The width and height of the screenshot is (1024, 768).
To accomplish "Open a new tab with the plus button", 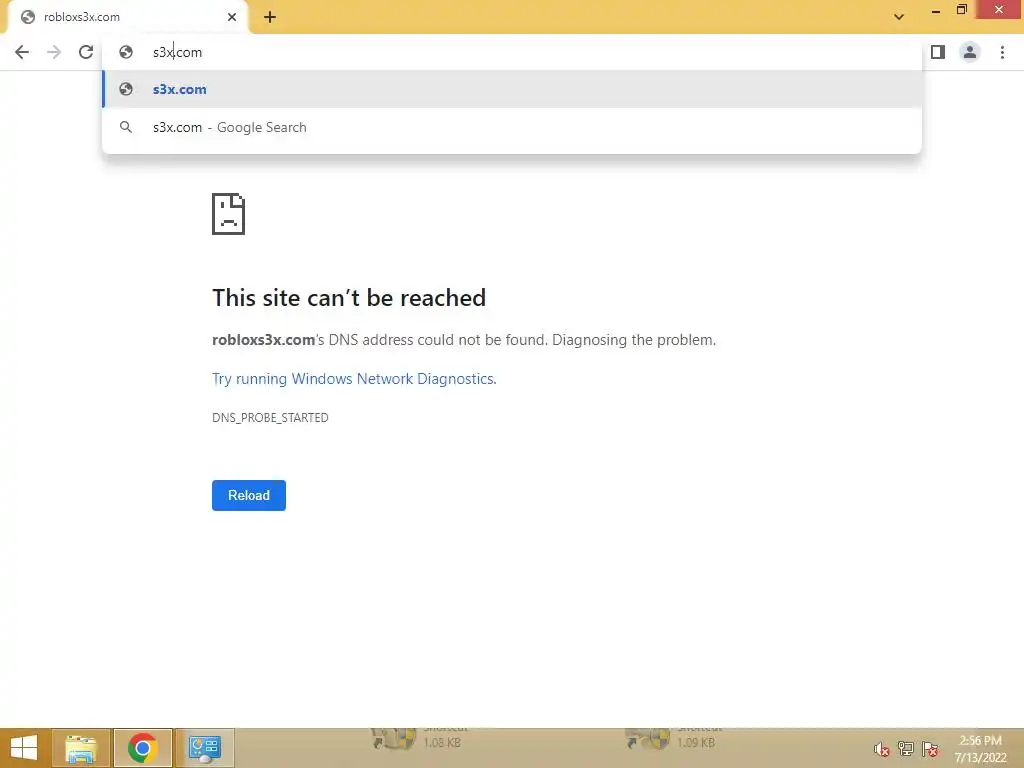I will tap(270, 17).
